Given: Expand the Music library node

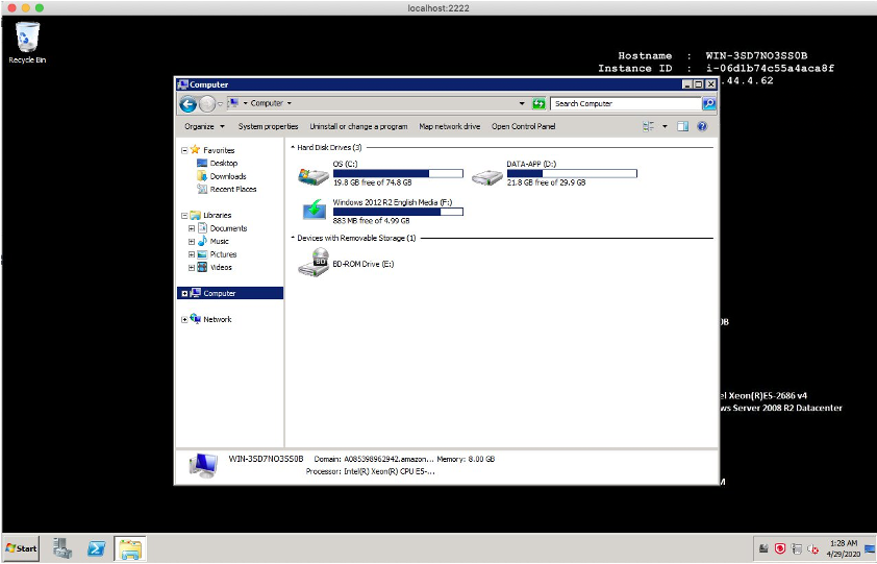Looking at the screenshot, I should tap(191, 242).
